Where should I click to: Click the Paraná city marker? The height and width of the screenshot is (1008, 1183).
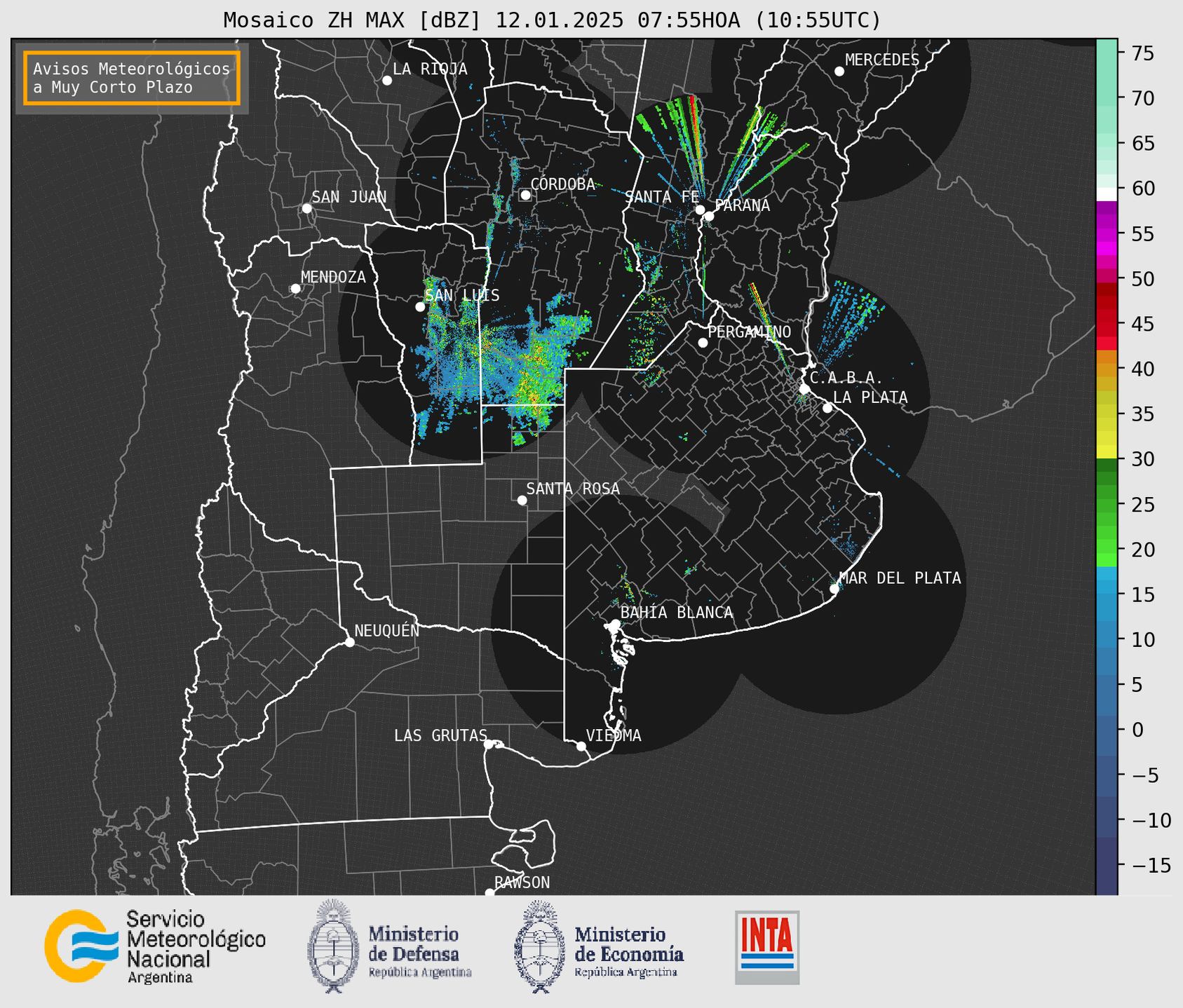(709, 216)
